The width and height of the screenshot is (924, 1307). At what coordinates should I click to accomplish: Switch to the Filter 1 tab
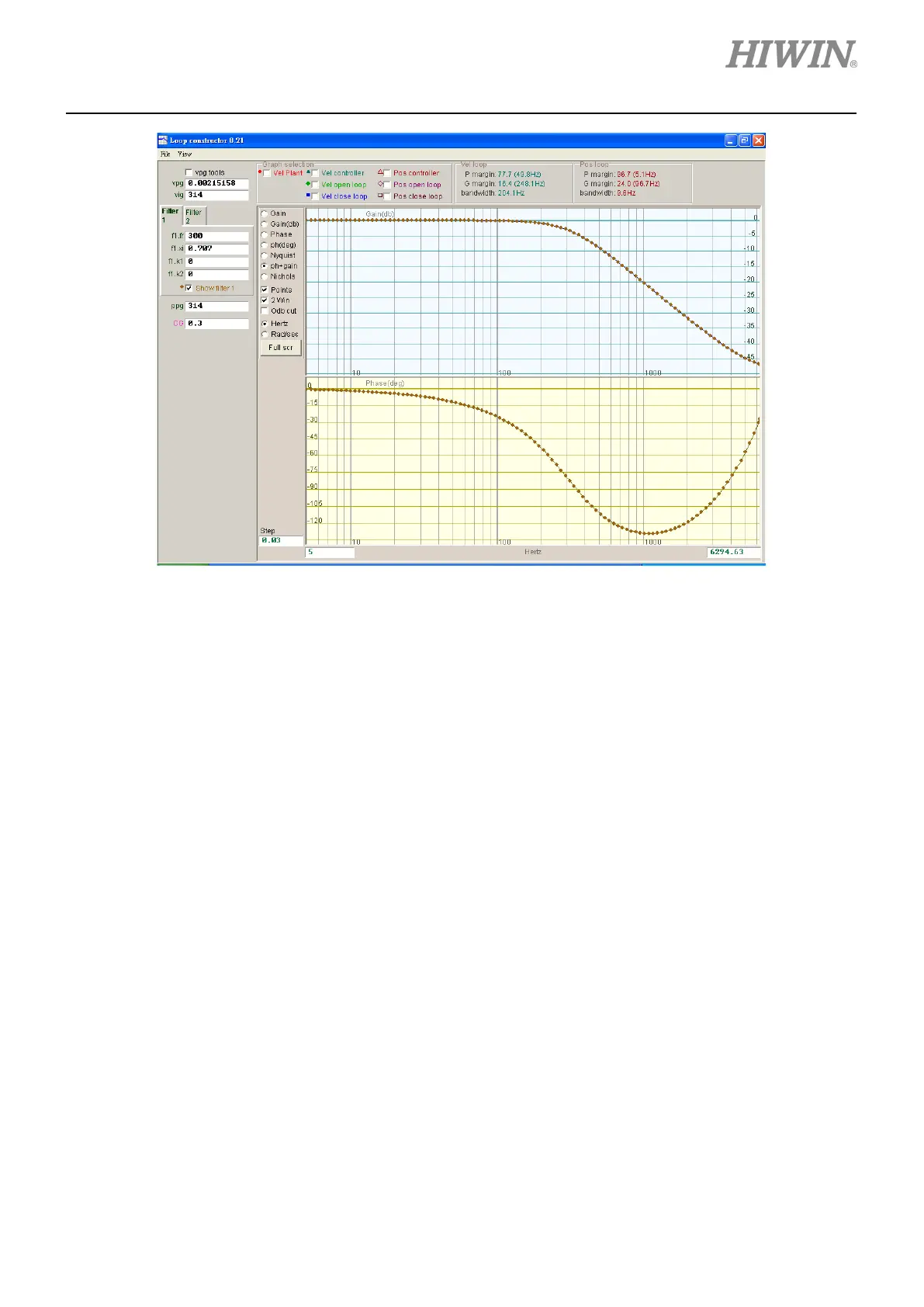pos(170,215)
